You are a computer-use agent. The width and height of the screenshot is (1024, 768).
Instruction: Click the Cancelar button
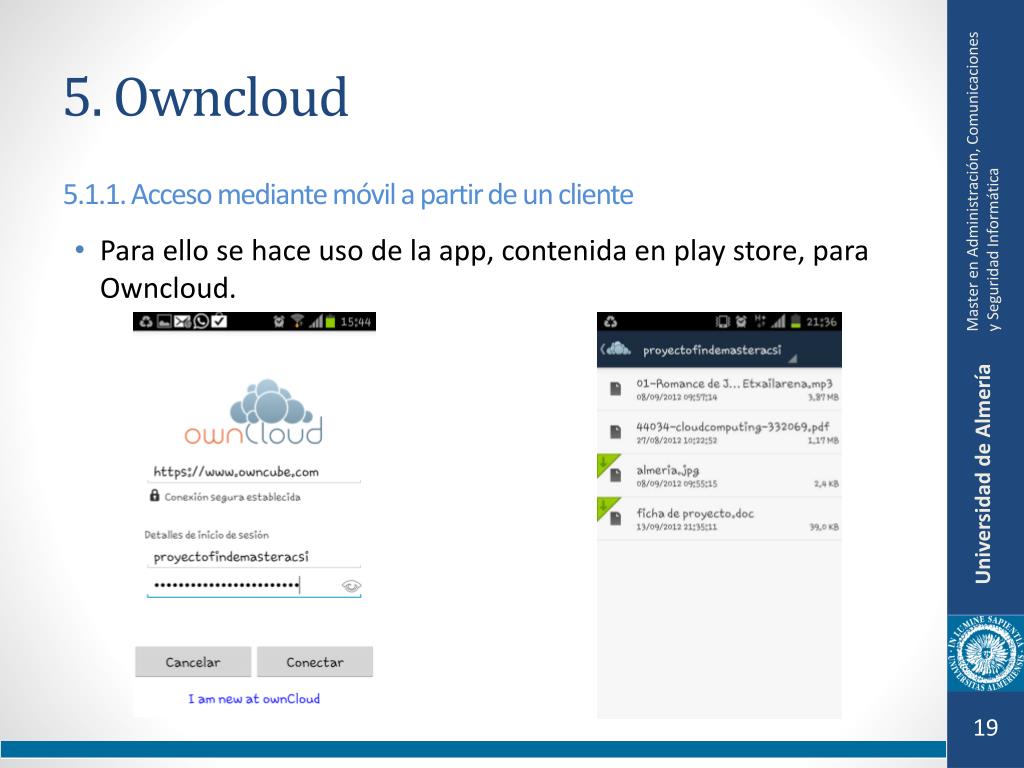point(193,662)
